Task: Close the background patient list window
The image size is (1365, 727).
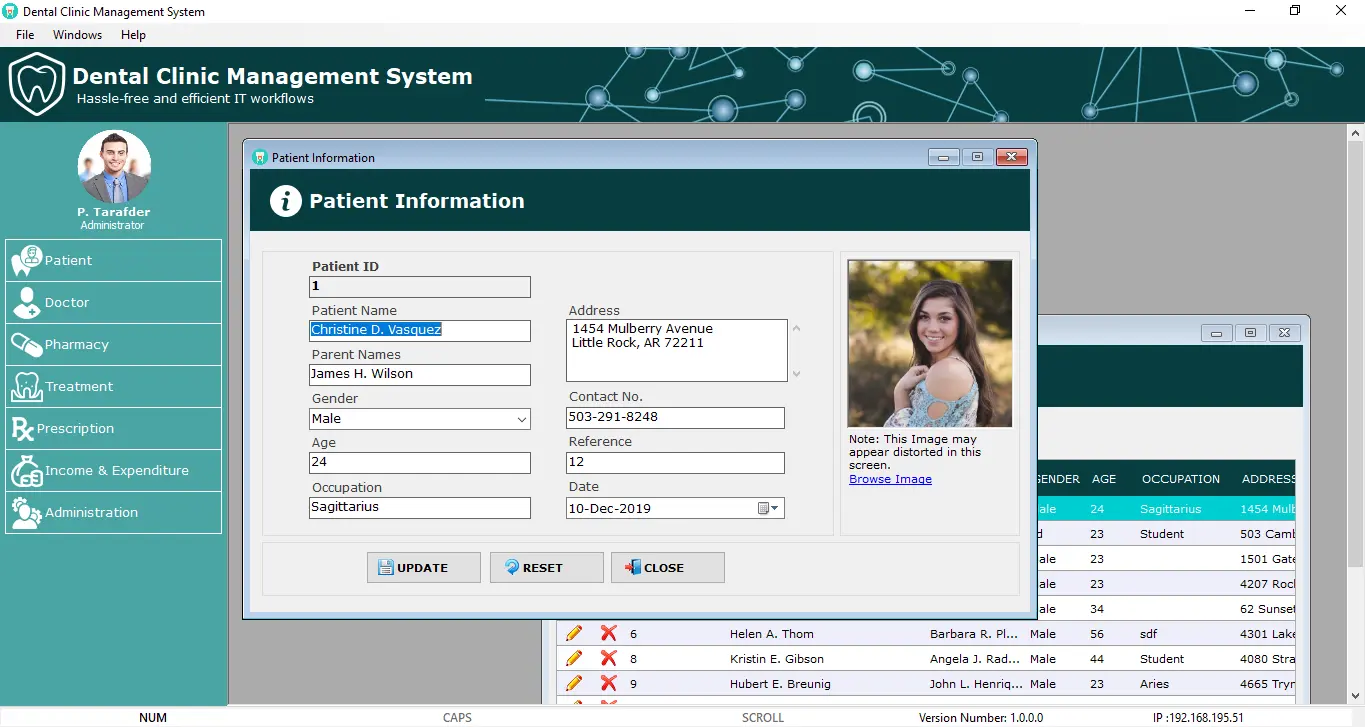Action: [1285, 333]
